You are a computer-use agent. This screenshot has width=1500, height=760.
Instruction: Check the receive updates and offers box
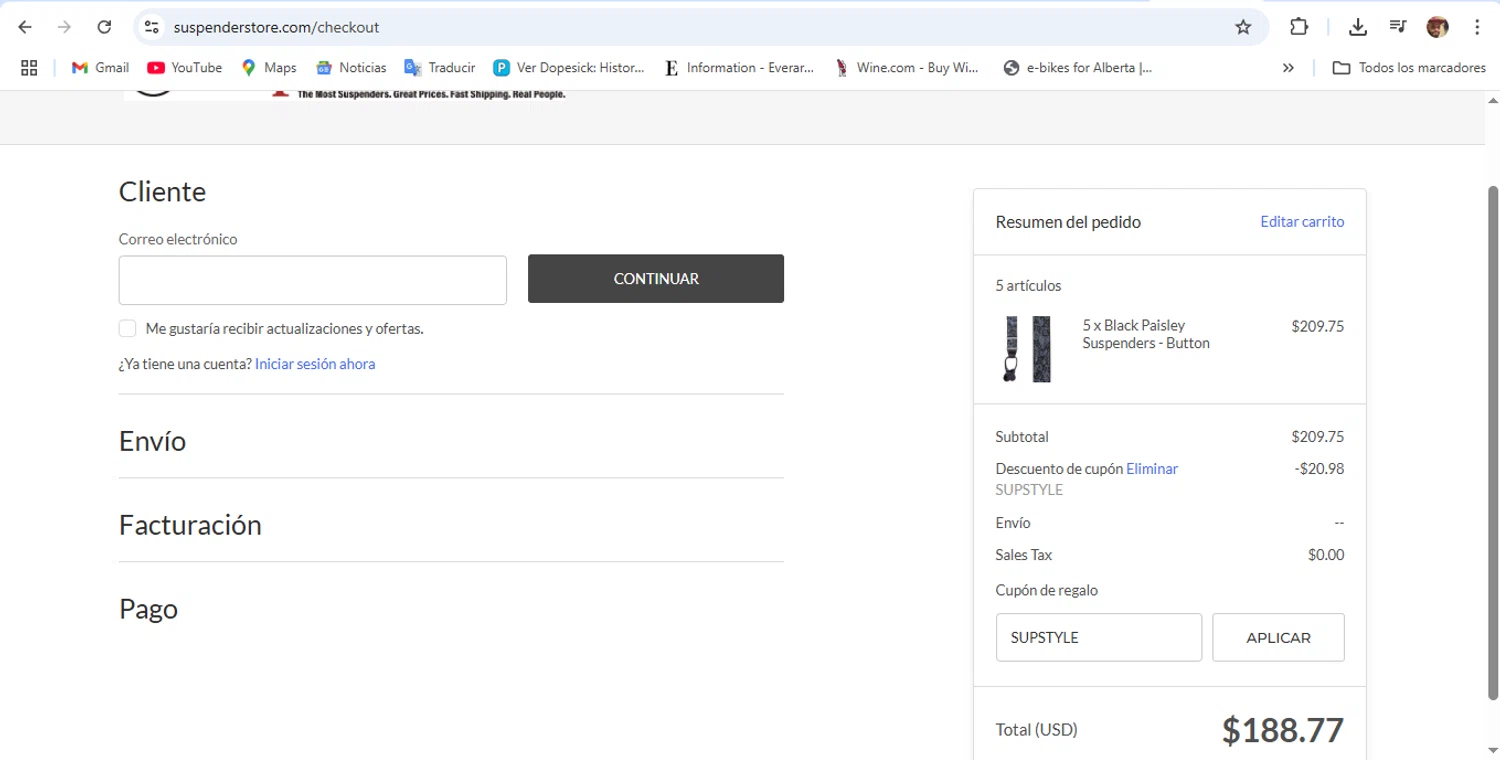[128, 329]
